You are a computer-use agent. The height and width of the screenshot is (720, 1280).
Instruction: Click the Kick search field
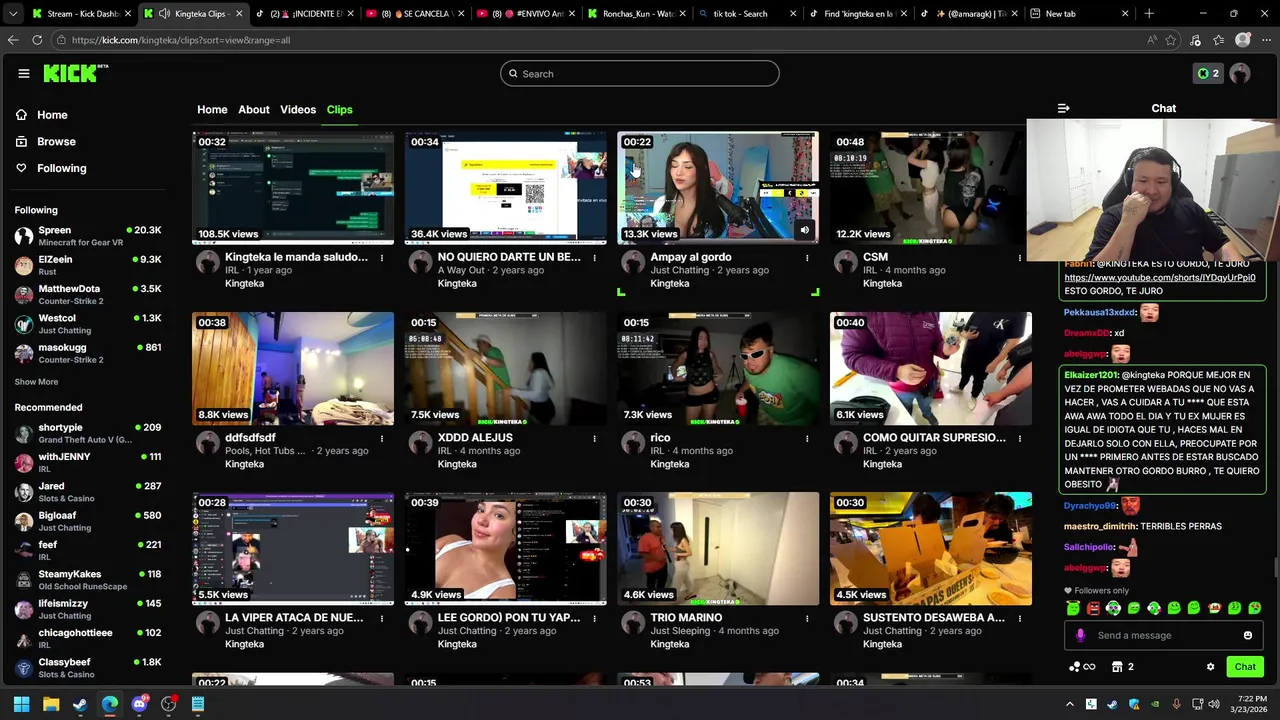(x=640, y=74)
